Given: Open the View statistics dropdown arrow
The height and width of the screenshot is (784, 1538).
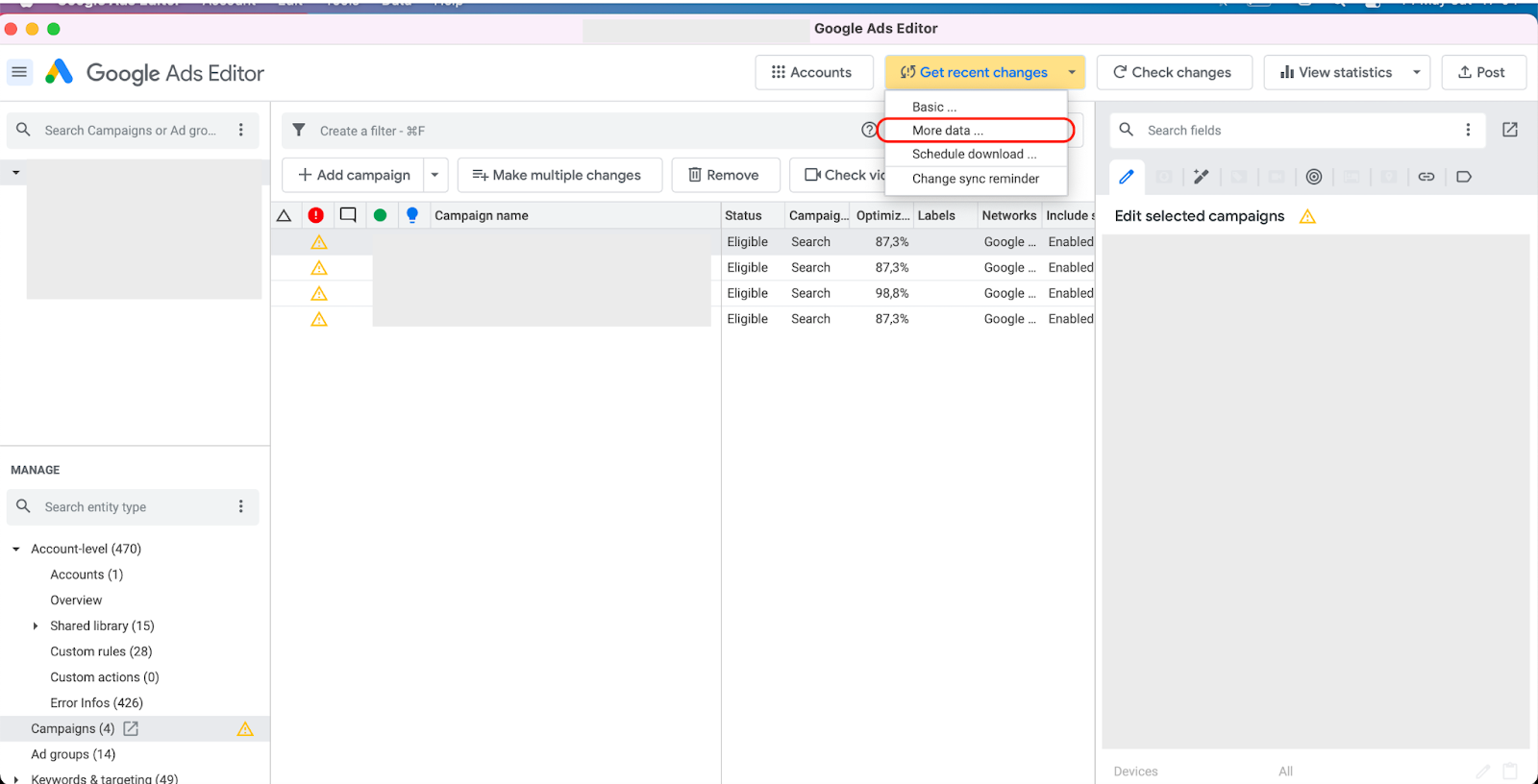Looking at the screenshot, I should [1417, 72].
